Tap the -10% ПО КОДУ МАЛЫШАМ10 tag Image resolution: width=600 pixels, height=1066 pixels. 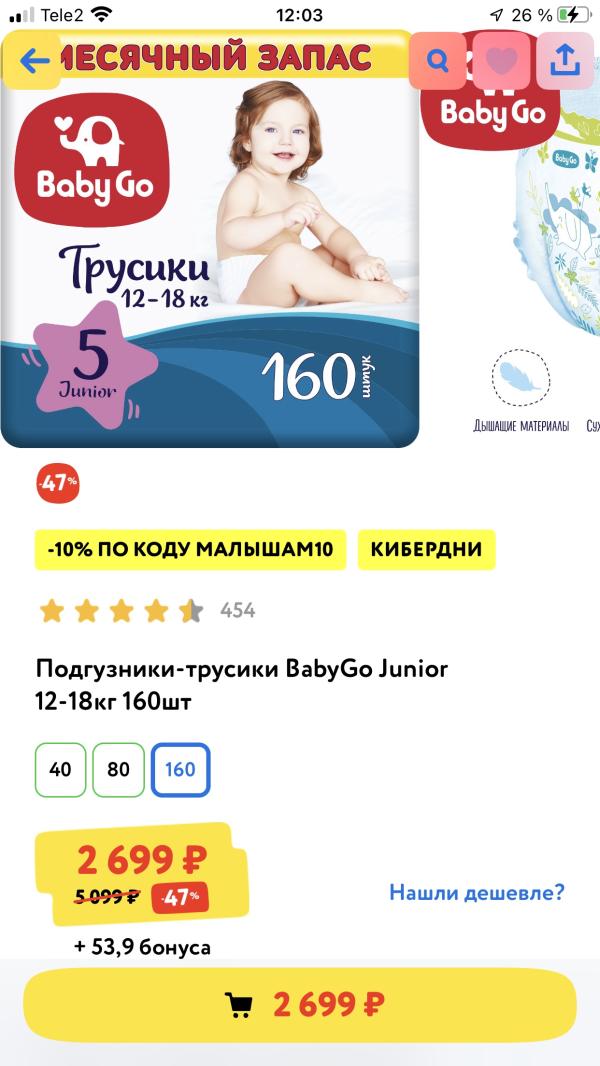pos(191,549)
